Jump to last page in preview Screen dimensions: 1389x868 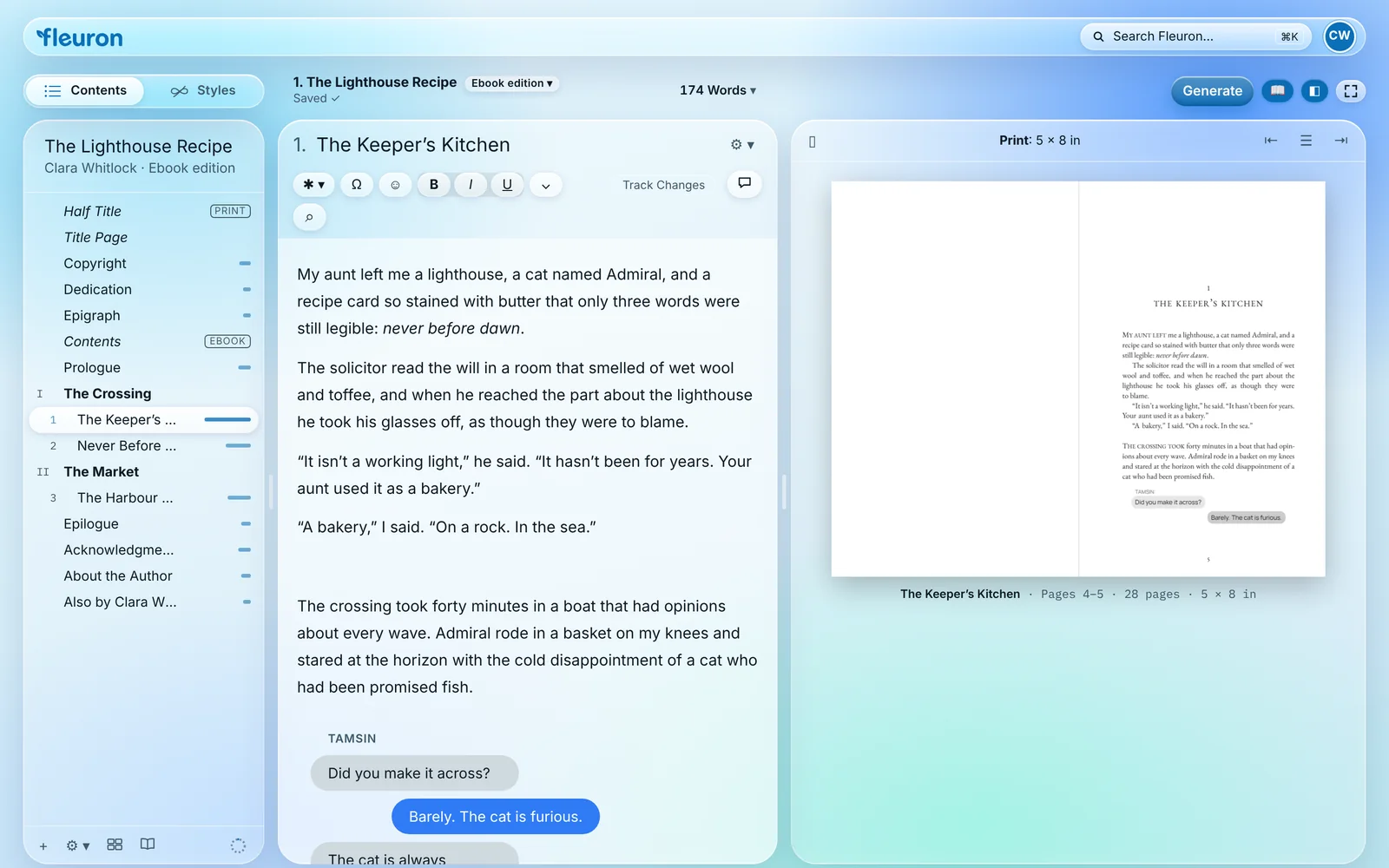(x=1341, y=141)
